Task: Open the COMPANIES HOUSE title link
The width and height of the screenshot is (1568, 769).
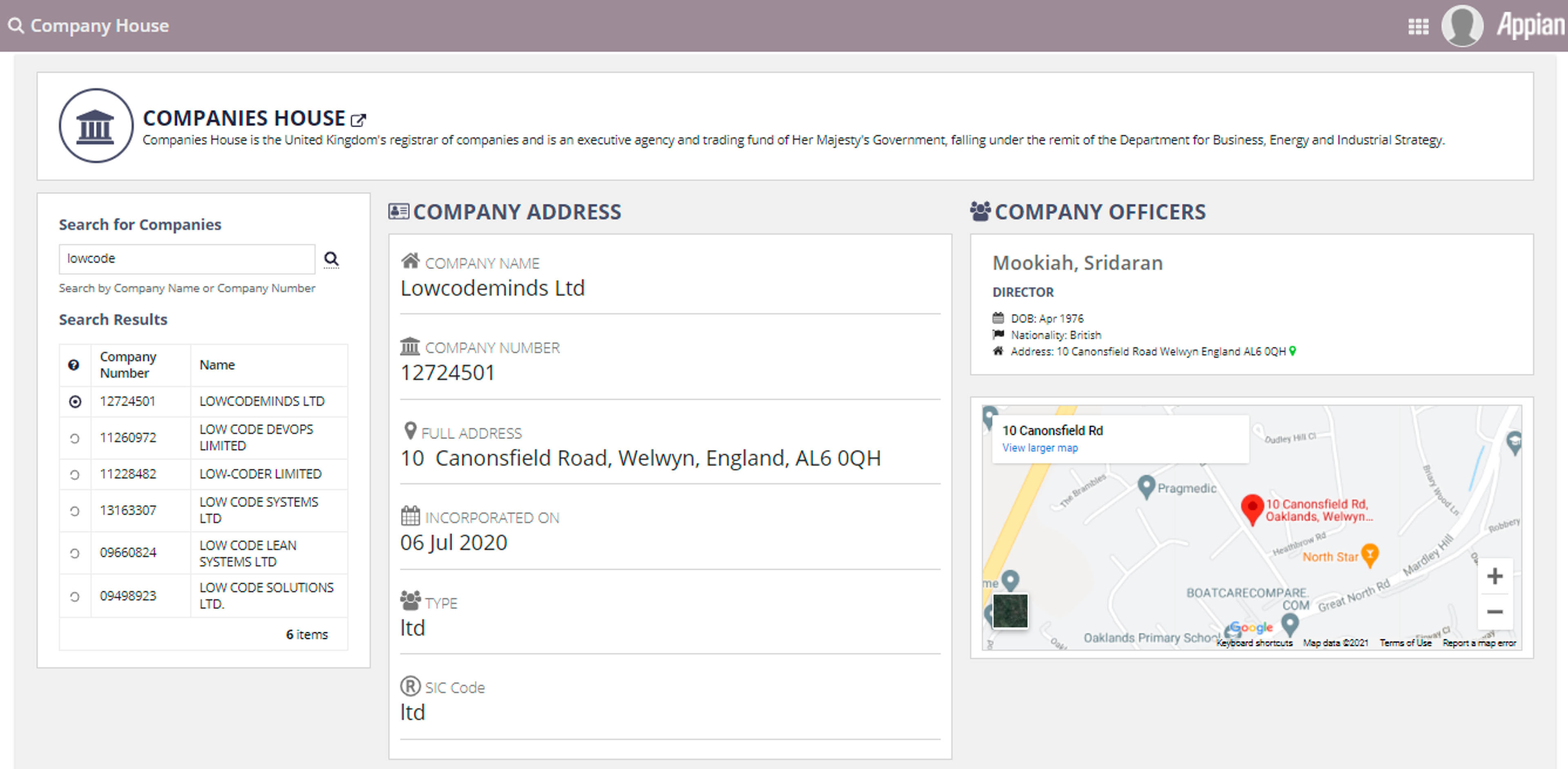Action: point(244,118)
